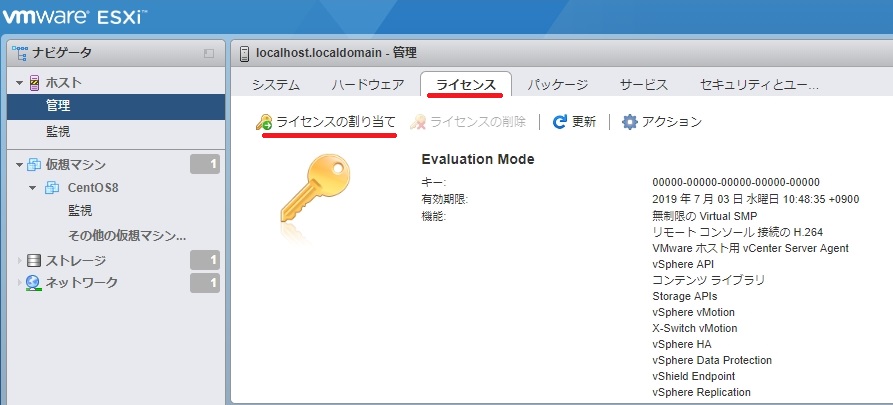Expand the ストレージ tree node
Image resolution: width=893 pixels, height=405 pixels.
pos(20,261)
